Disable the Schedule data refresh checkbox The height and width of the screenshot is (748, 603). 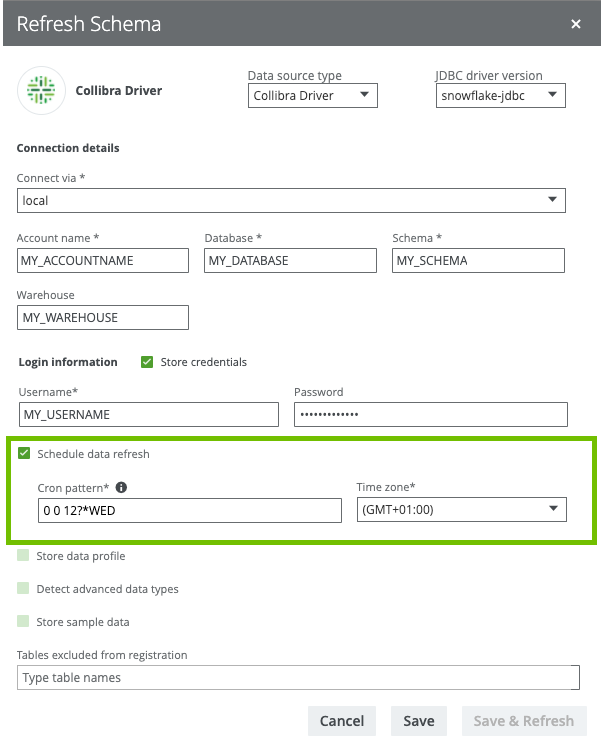coord(24,454)
